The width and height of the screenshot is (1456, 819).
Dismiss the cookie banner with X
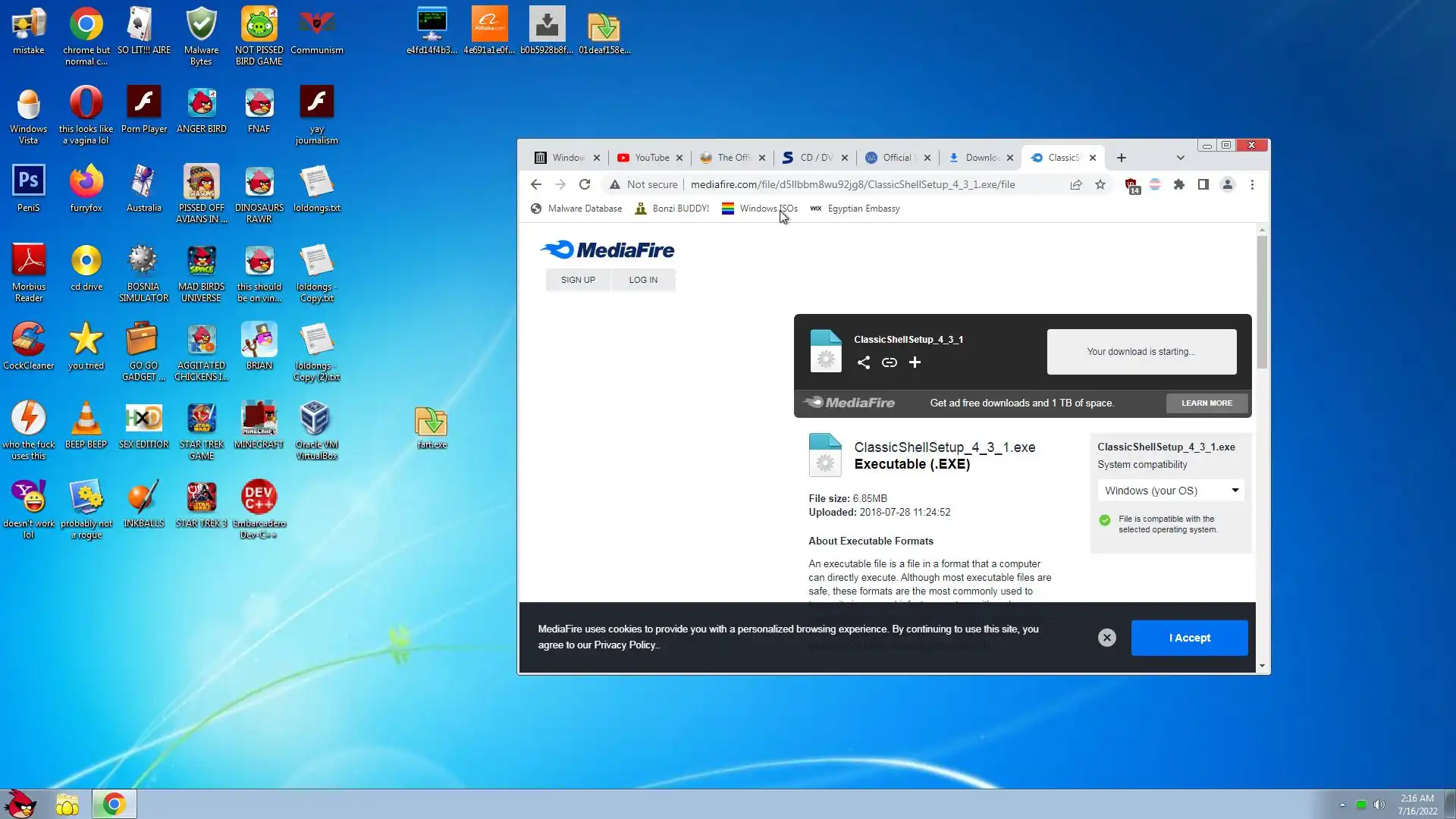[1106, 638]
